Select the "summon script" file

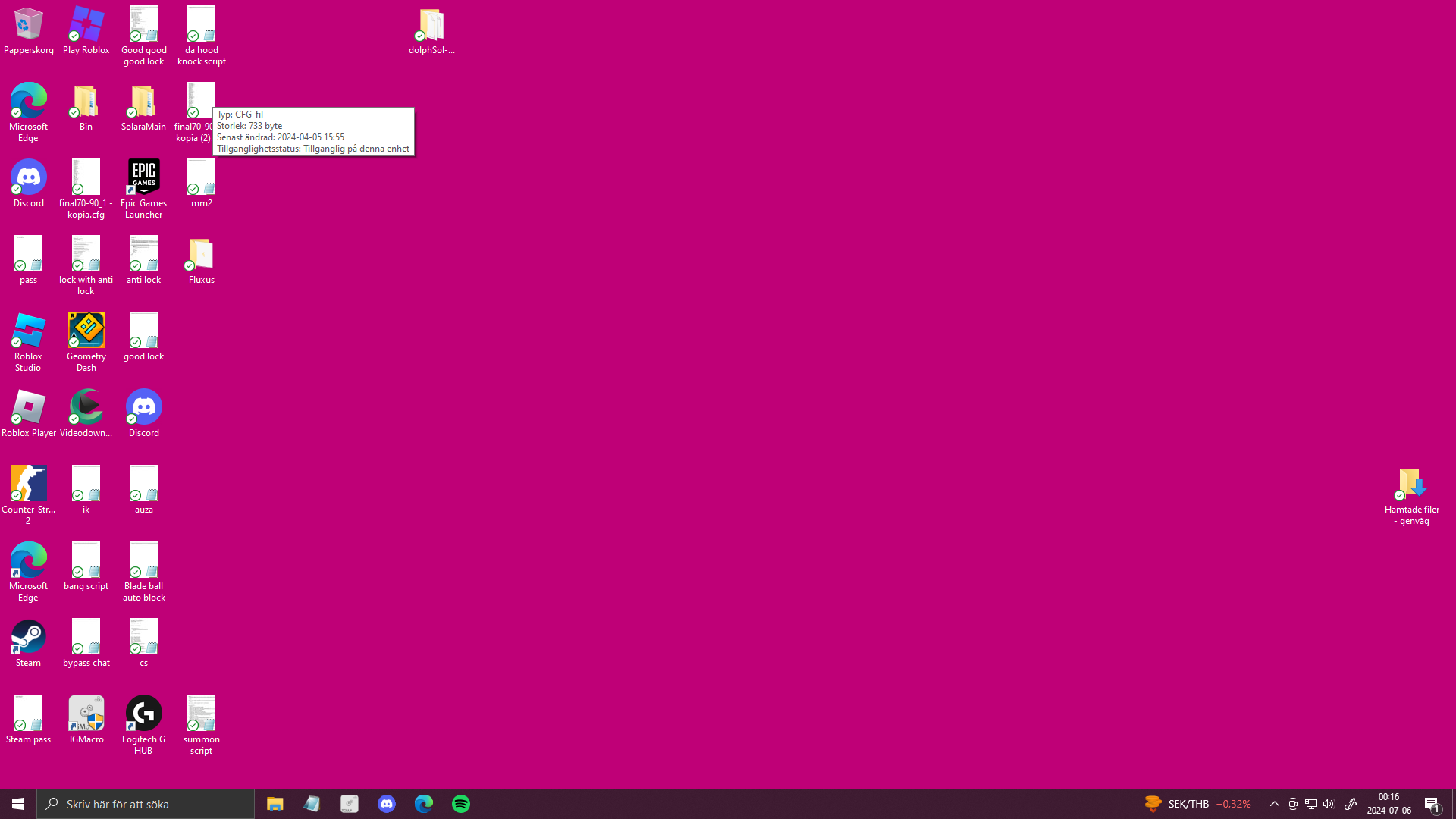[x=201, y=726]
